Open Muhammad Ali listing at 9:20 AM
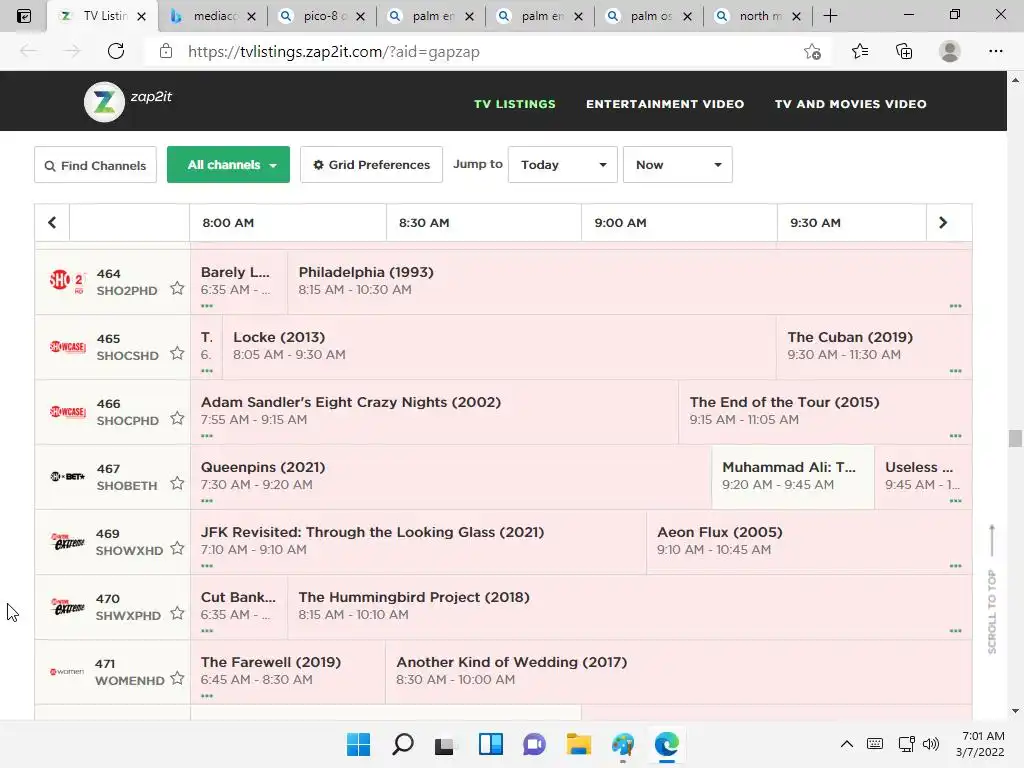 pyautogui.click(x=793, y=476)
